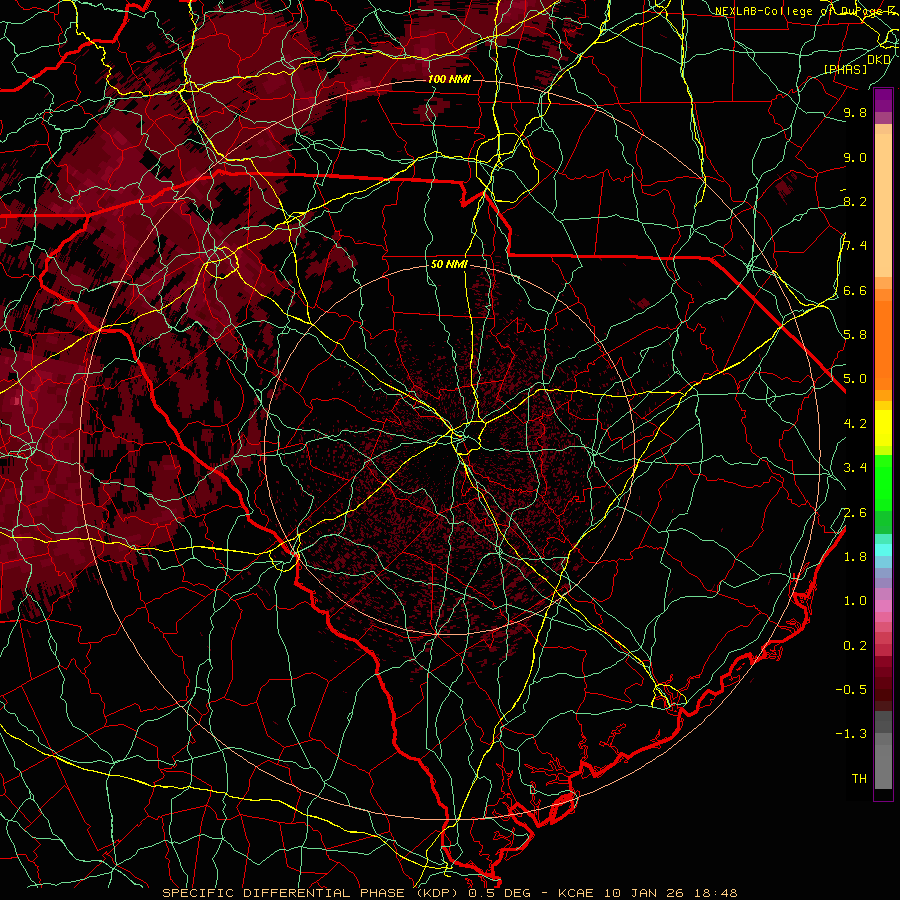Click the 2.6 legend value

855,513
